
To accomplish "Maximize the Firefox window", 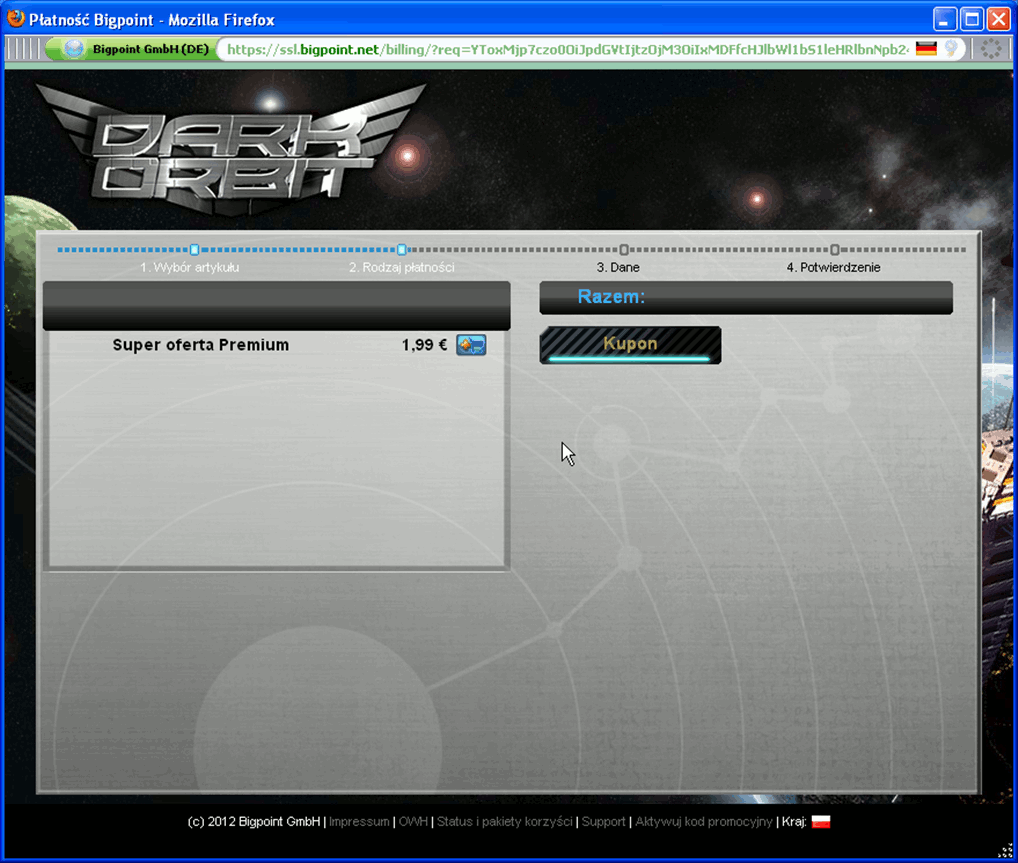I will 972,19.
